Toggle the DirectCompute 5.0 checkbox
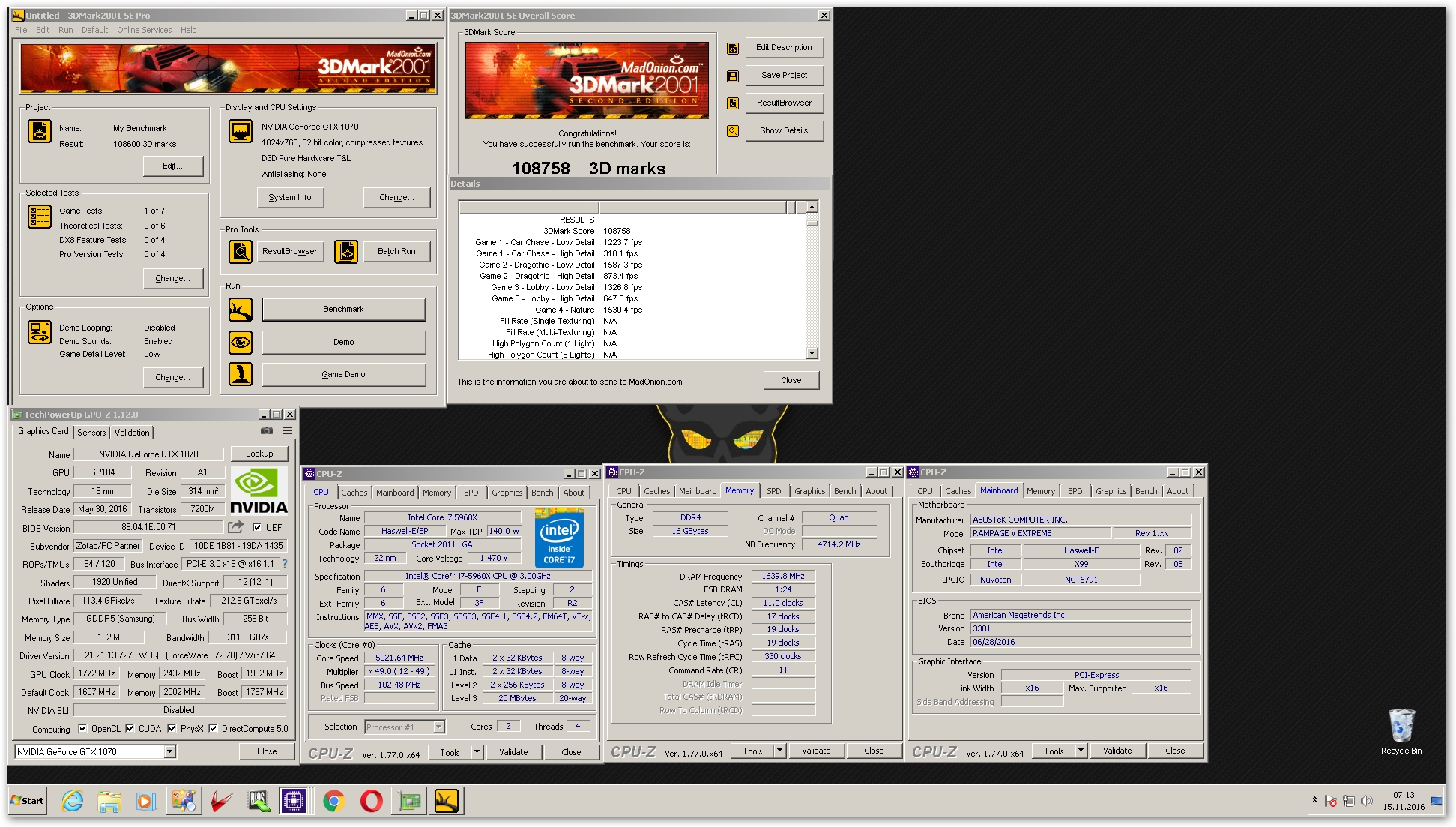 [213, 728]
